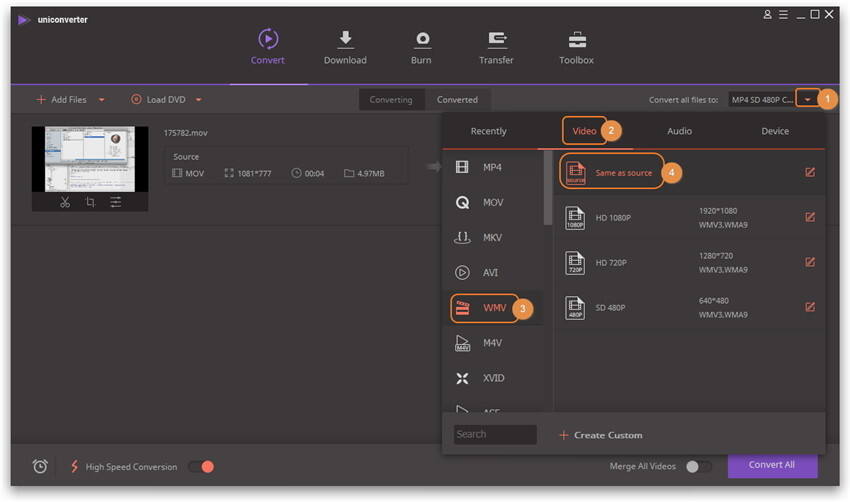This screenshot has height=502, width=850.
Task: Click Create Custom
Action: (601, 435)
